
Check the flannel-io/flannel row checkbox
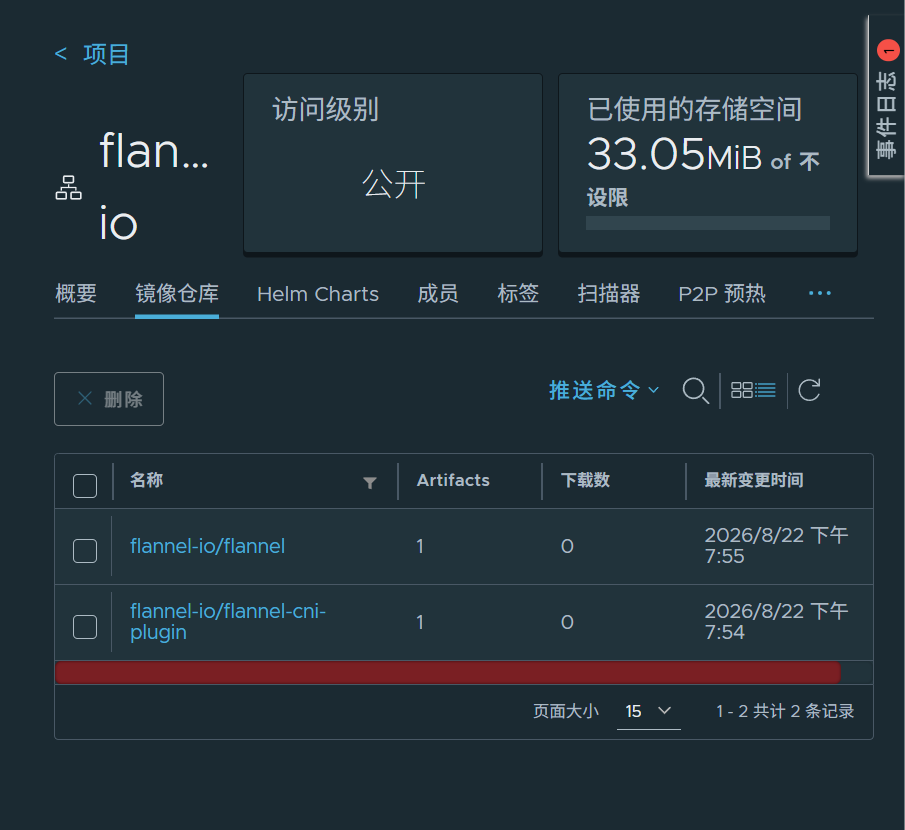[85, 551]
